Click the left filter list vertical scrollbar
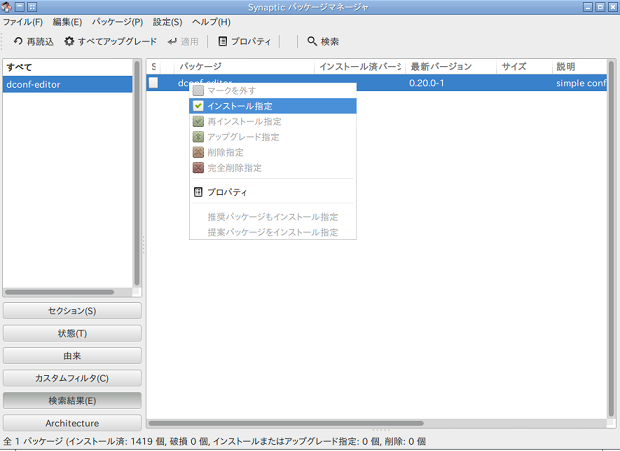 pos(137,173)
